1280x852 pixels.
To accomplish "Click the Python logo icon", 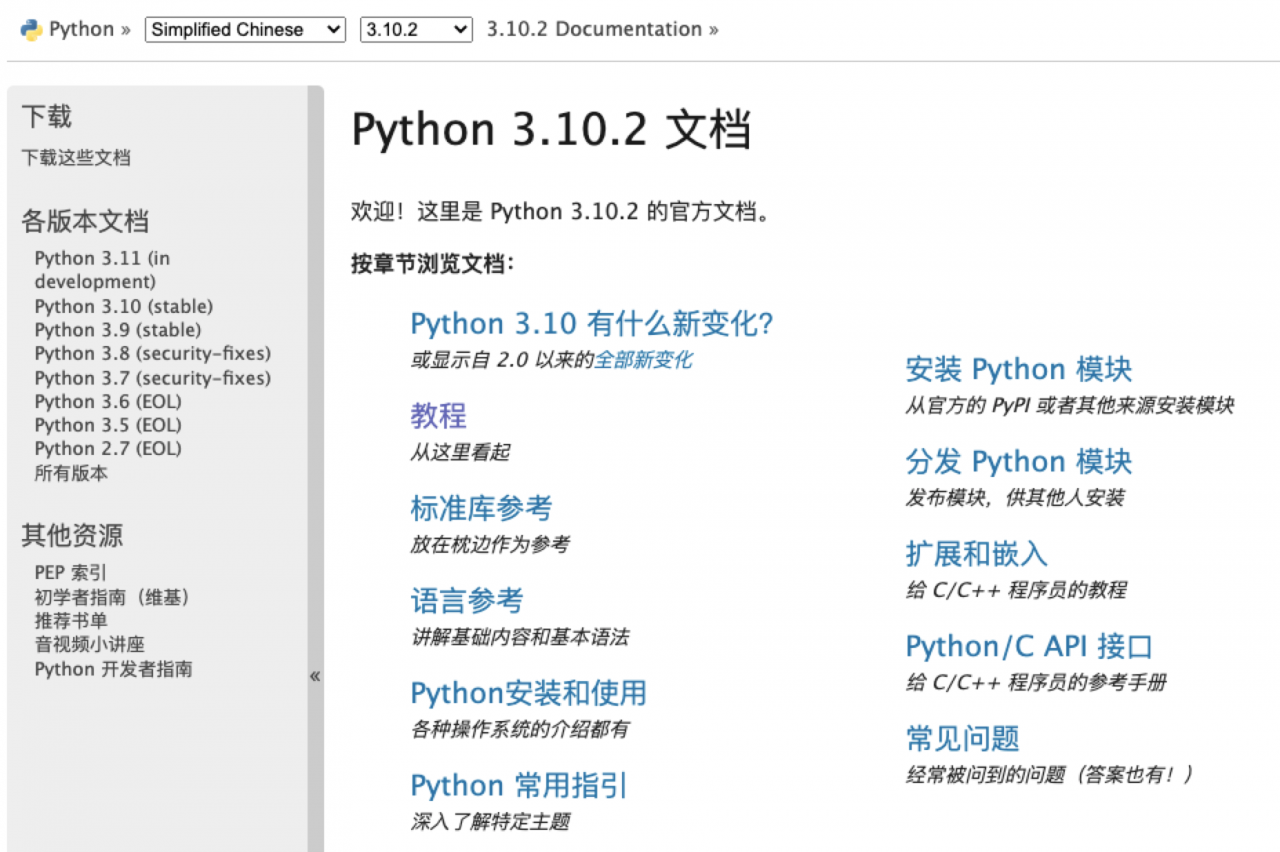I will (x=31, y=29).
